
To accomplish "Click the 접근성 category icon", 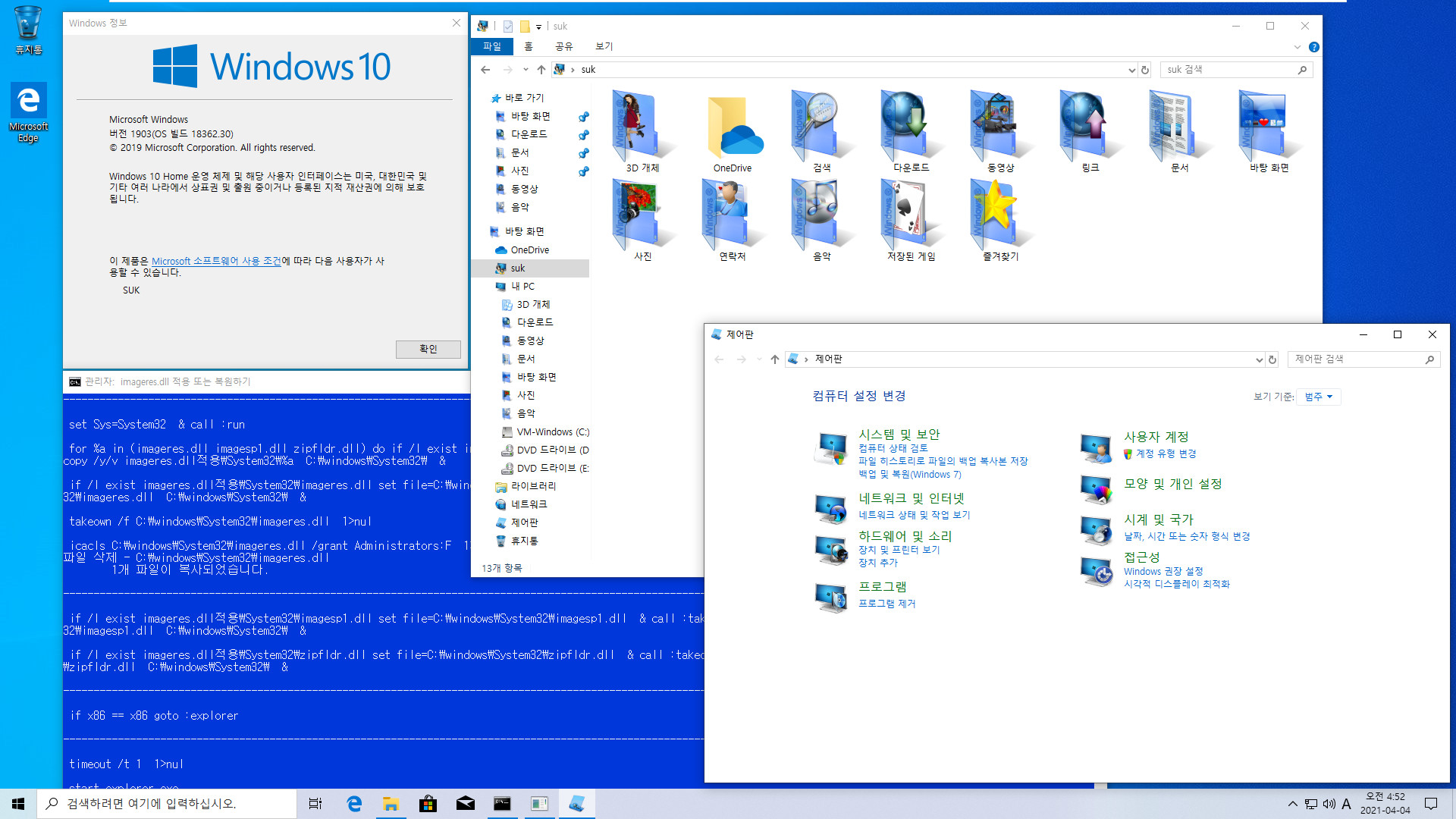I will coord(1096,571).
